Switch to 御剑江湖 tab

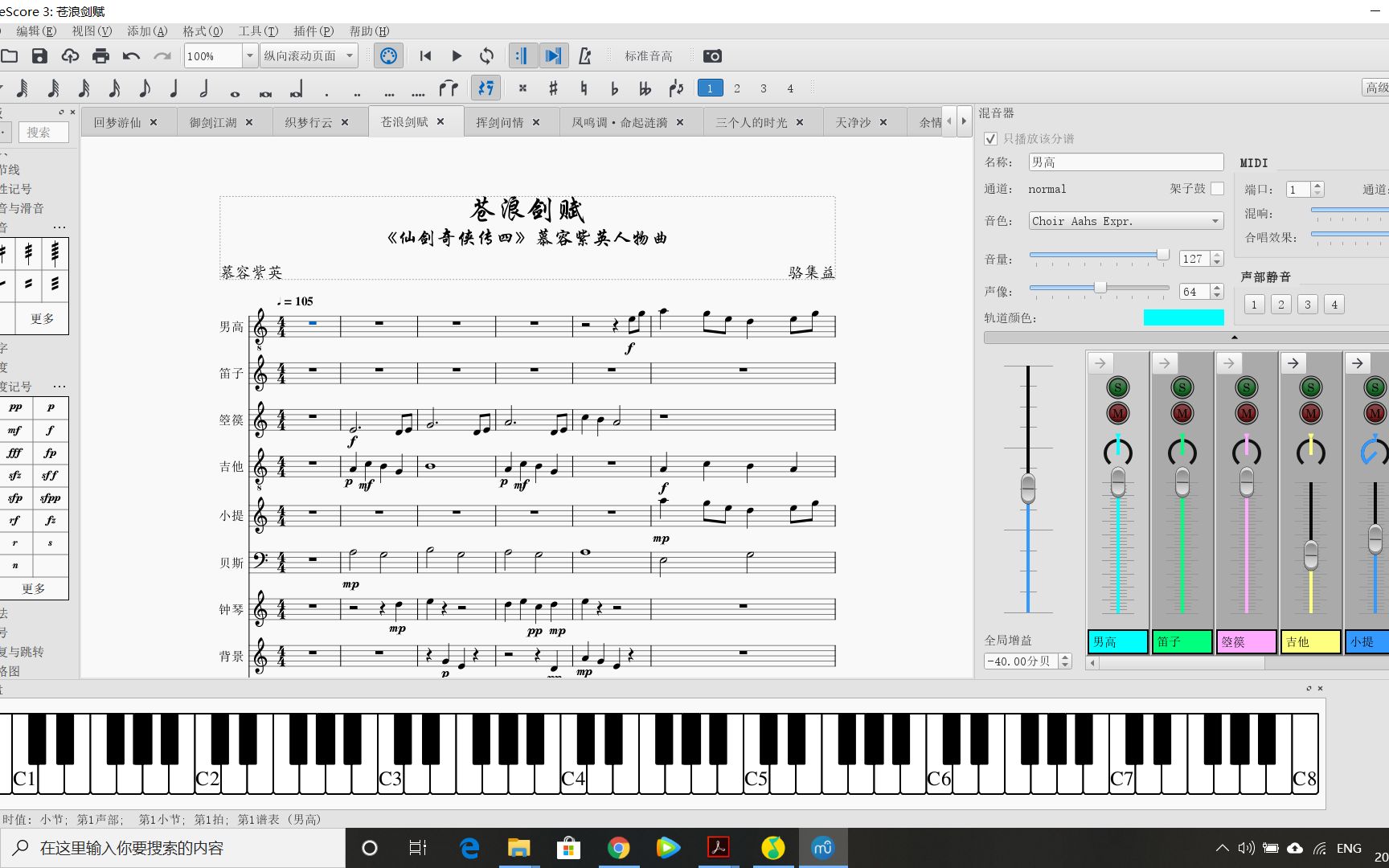click(x=213, y=122)
